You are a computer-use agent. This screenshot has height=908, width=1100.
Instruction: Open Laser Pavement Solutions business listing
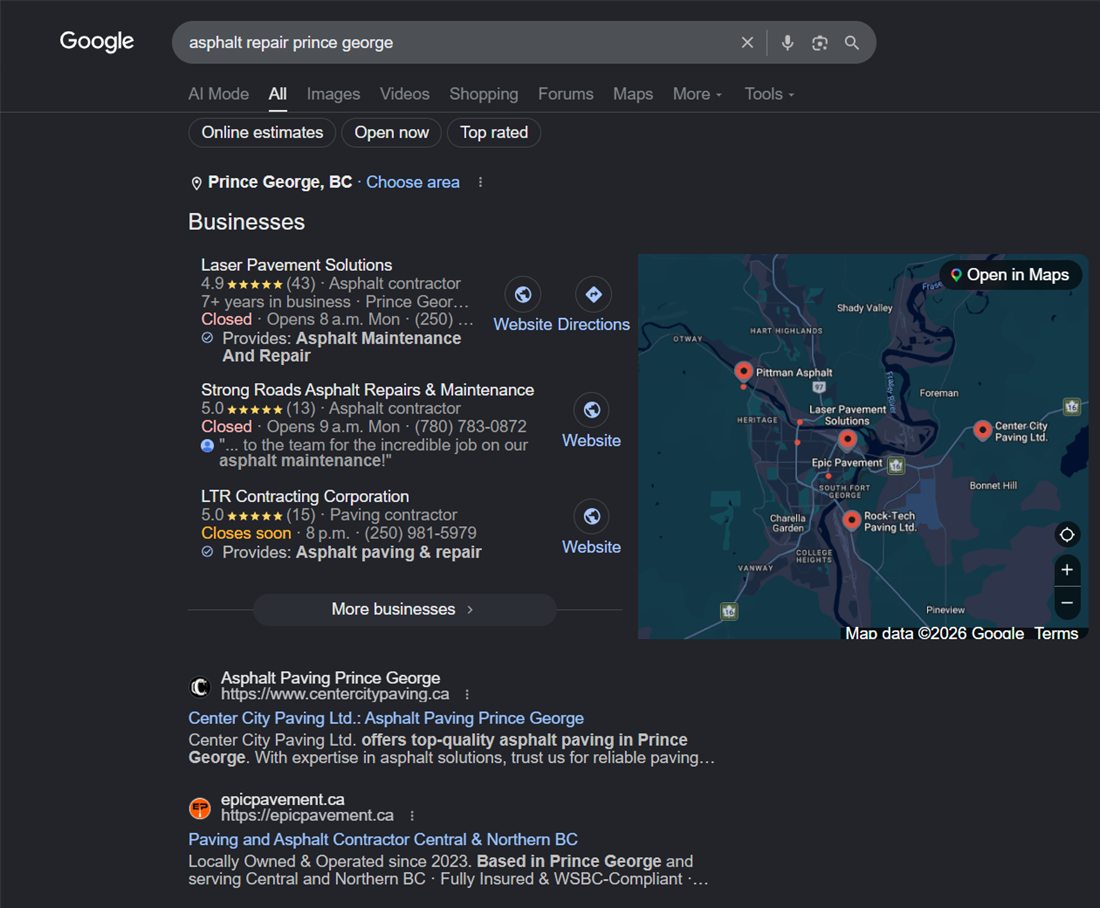click(x=297, y=265)
